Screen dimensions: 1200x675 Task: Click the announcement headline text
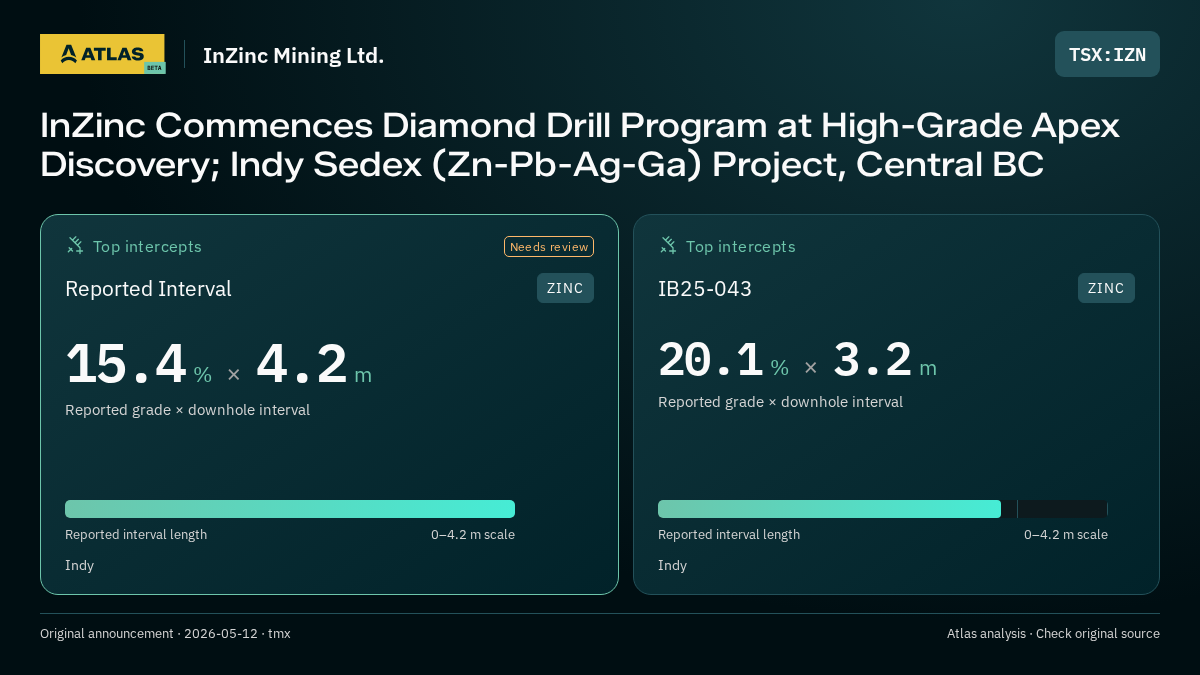[x=580, y=145]
